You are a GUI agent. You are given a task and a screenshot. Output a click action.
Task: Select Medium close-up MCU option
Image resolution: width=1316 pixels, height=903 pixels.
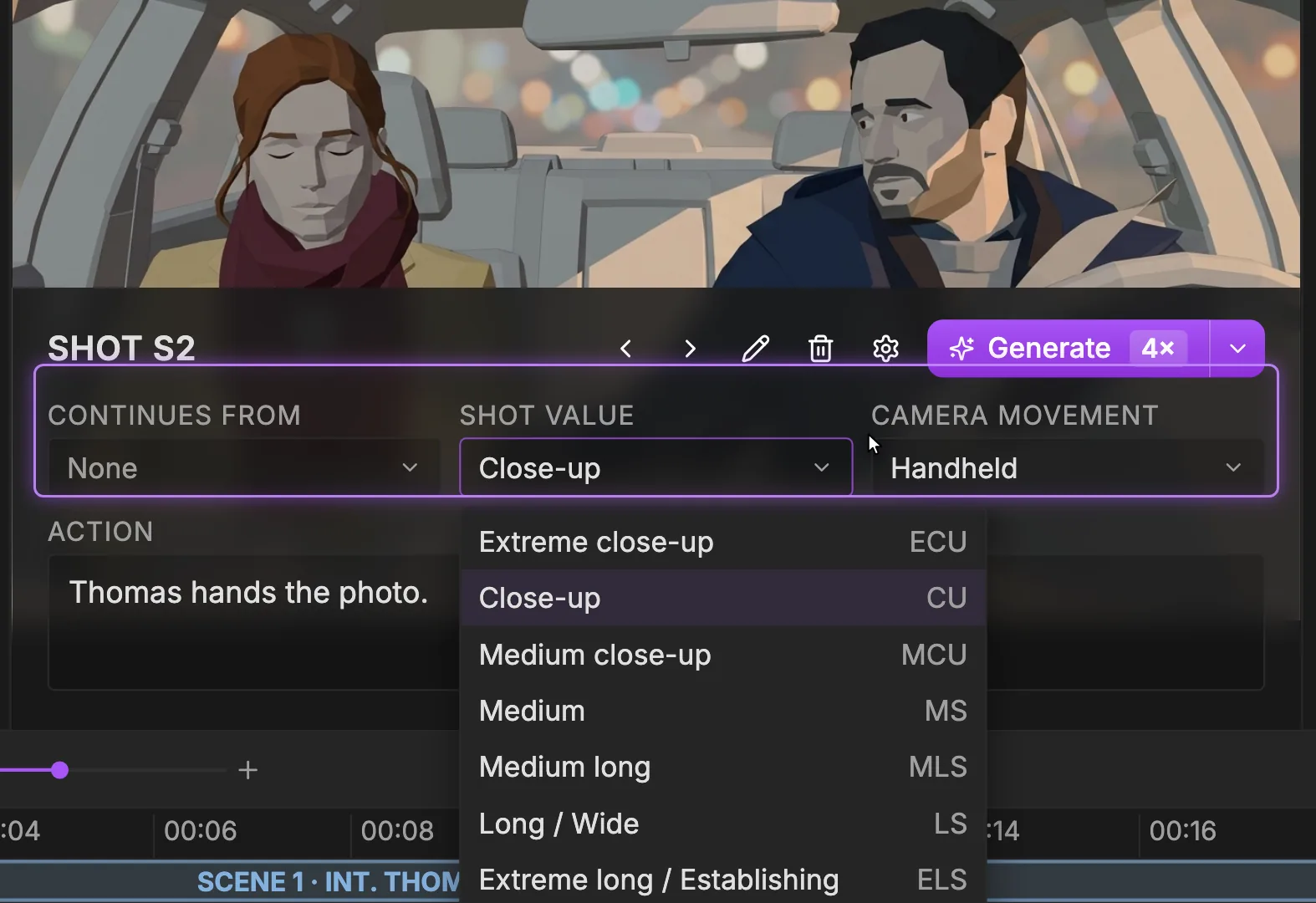coord(723,655)
